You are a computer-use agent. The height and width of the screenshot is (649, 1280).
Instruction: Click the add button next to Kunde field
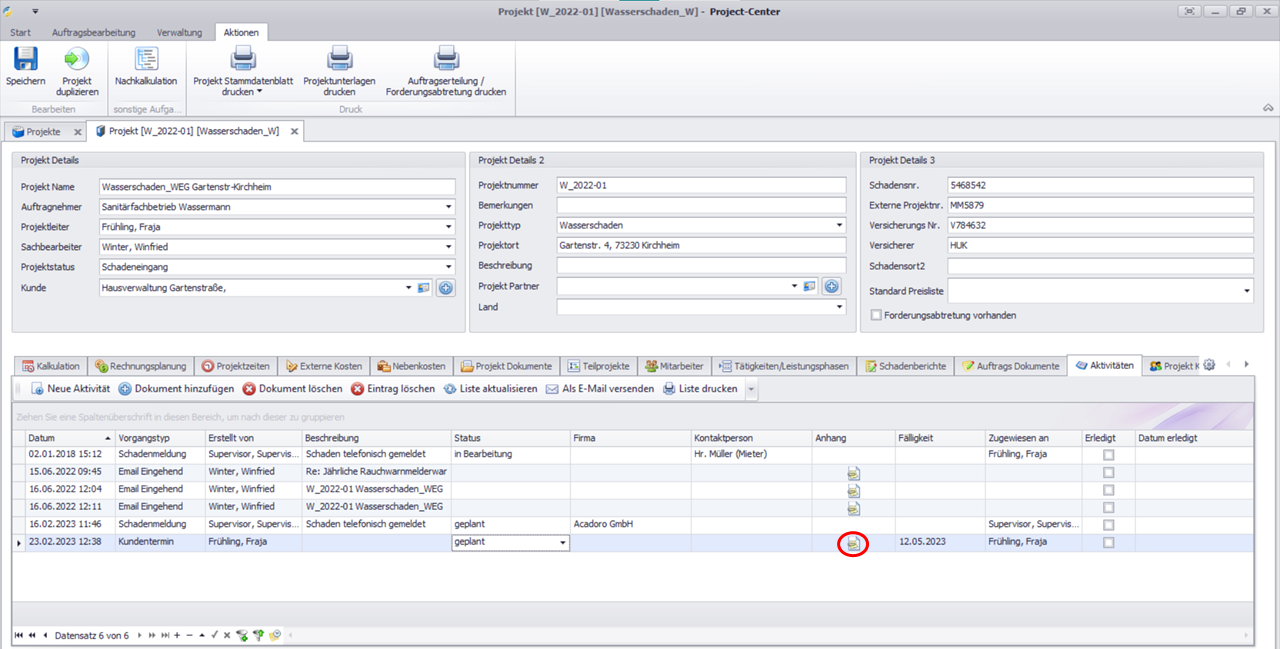pyautogui.click(x=446, y=288)
